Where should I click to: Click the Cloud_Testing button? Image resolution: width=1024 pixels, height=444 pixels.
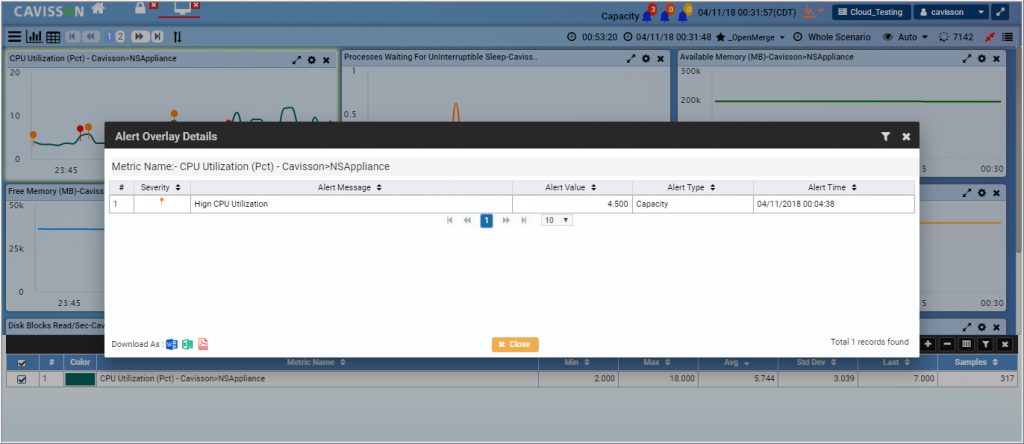click(871, 12)
